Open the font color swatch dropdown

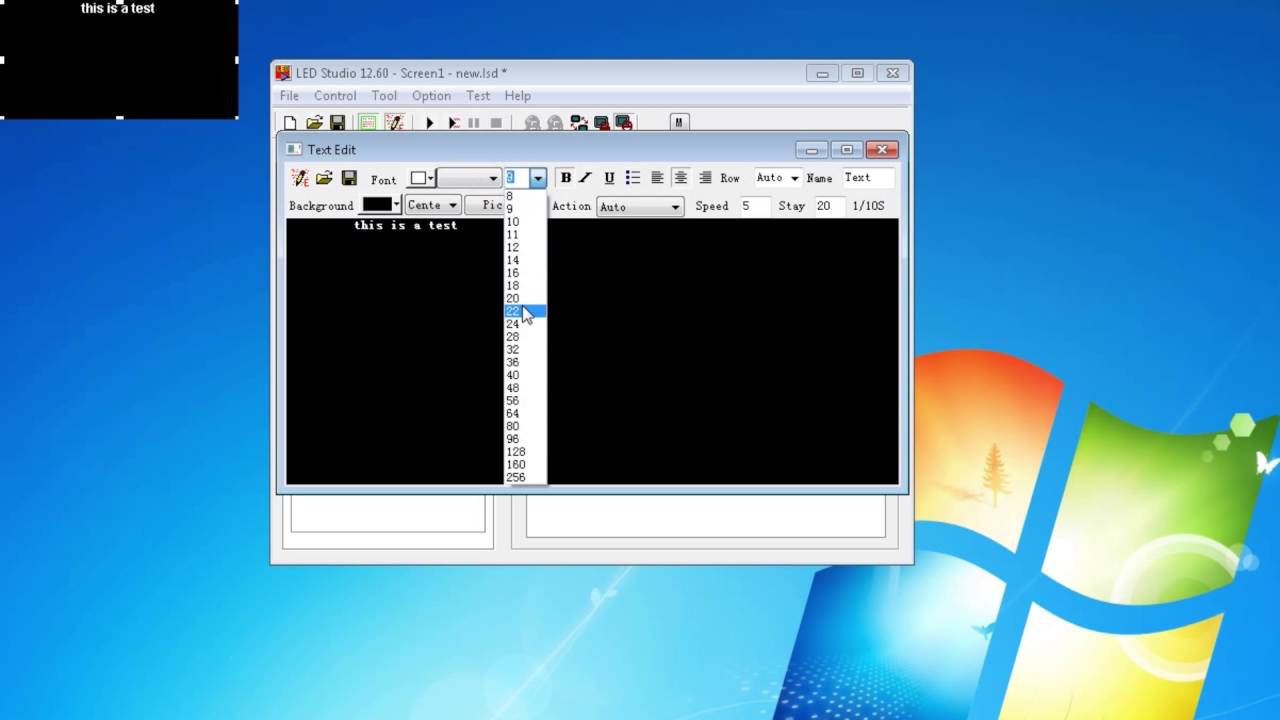422,179
